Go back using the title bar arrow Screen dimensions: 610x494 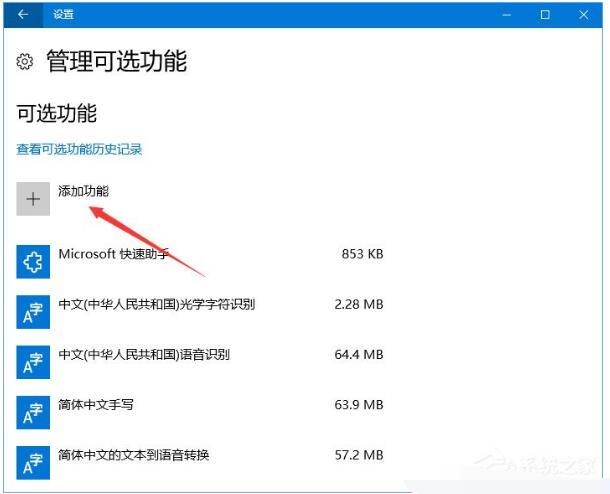(x=23, y=15)
